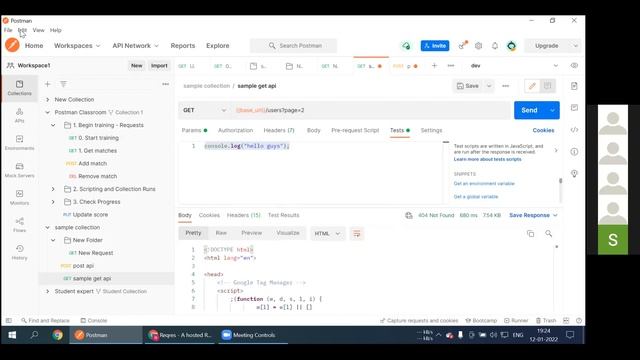Click the Search Postman box

(294, 46)
